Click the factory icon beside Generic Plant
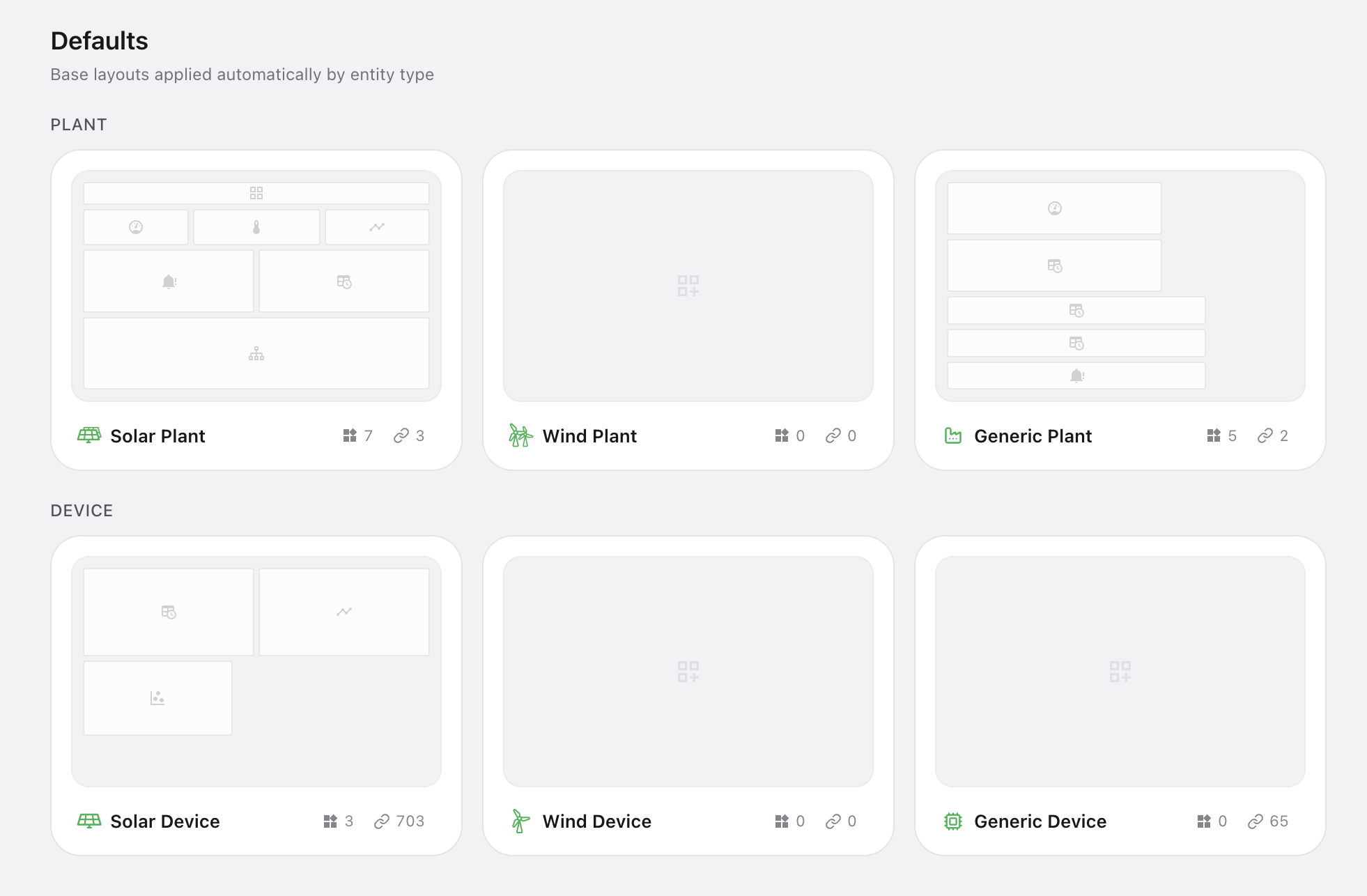 [953, 435]
